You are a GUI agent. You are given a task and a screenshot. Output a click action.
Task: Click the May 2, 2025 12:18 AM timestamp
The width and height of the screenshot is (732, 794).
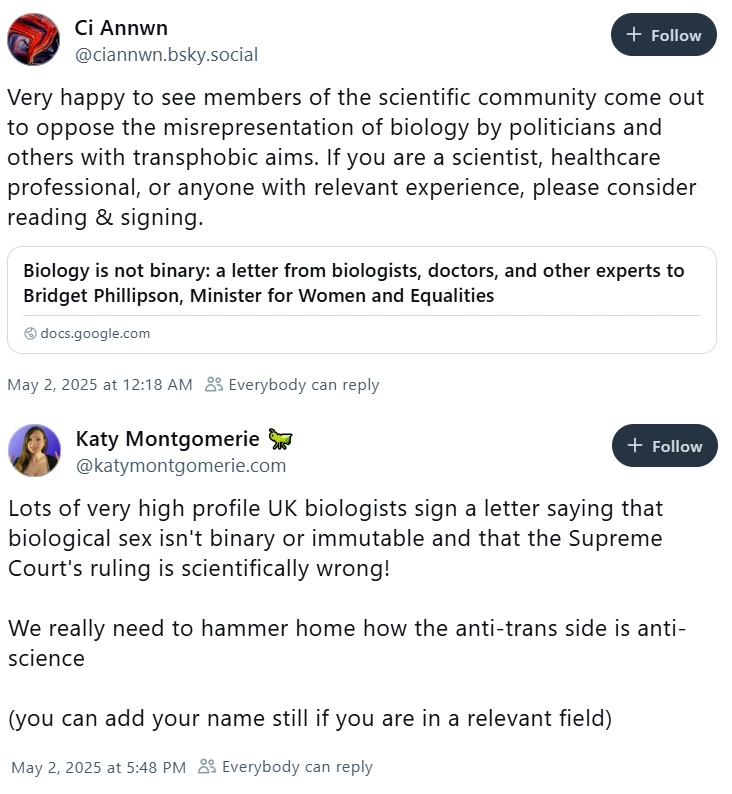[x=100, y=385]
